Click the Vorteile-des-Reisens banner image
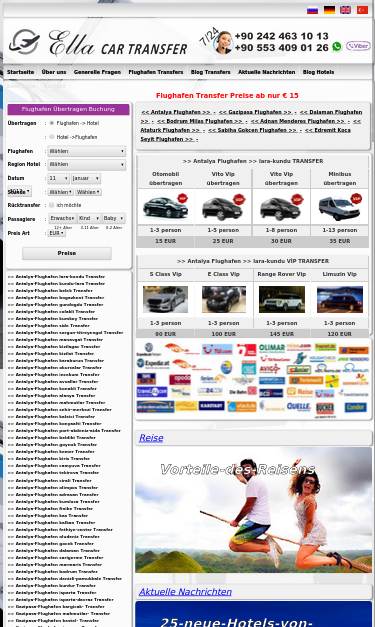375x627 pixels. [x=253, y=510]
